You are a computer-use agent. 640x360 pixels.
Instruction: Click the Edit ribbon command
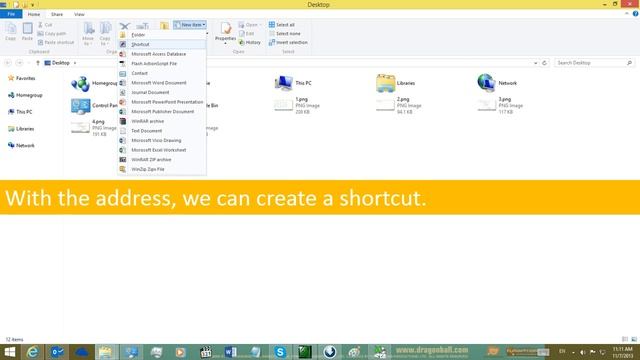(247, 33)
